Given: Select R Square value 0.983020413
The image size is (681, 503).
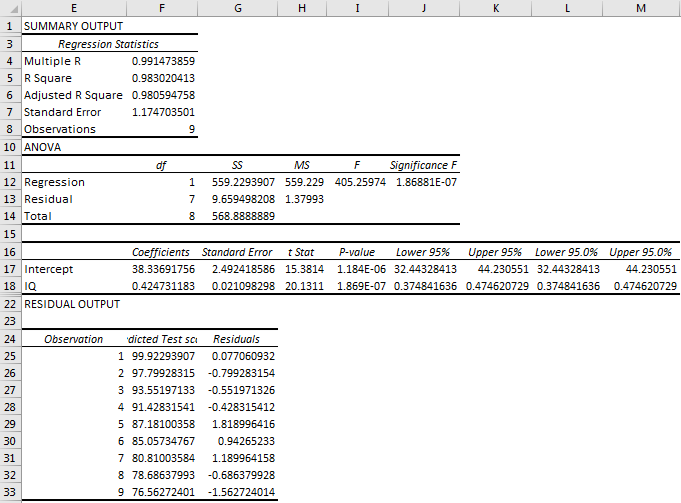Looking at the screenshot, I should (x=163, y=78).
